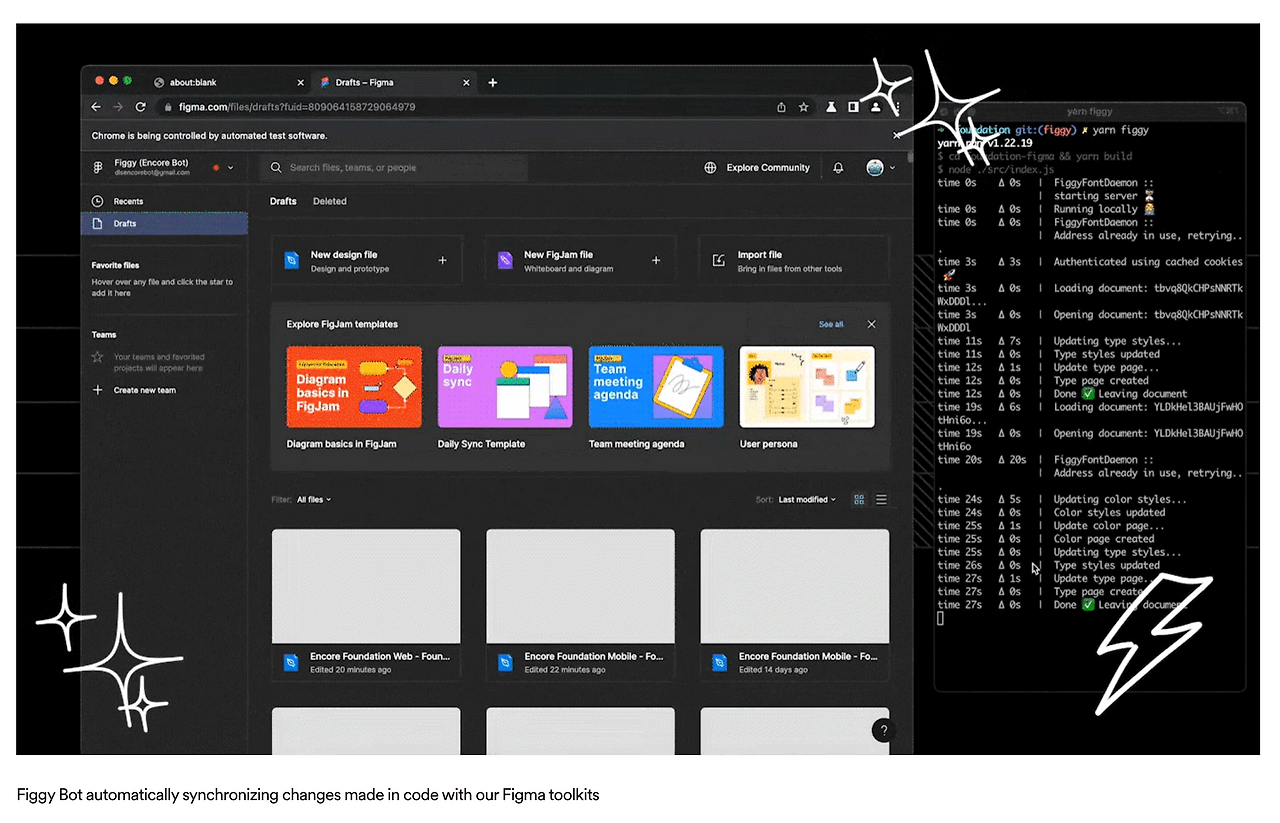Open the user avatar account dropdown
Image resolution: width=1280 pixels, height=823 pixels.
[880, 168]
